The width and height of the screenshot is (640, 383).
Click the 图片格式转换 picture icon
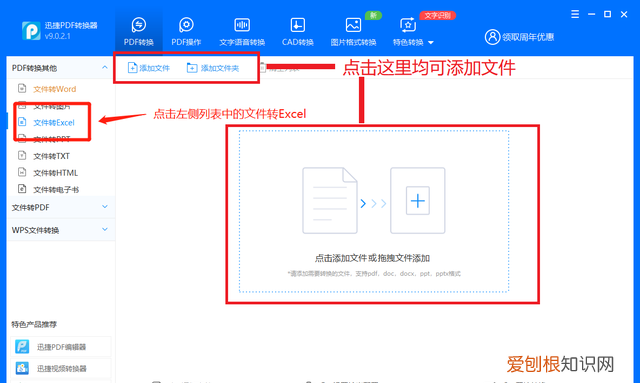point(353,25)
